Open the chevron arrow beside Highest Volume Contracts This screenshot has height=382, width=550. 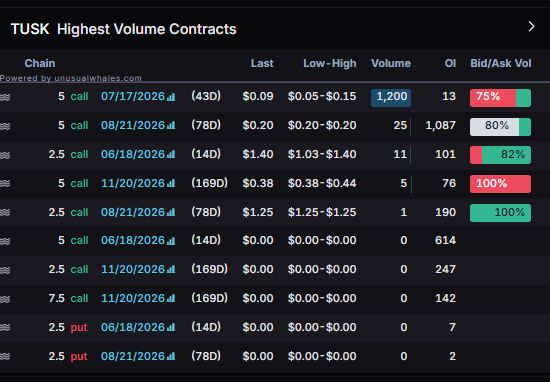(x=531, y=27)
